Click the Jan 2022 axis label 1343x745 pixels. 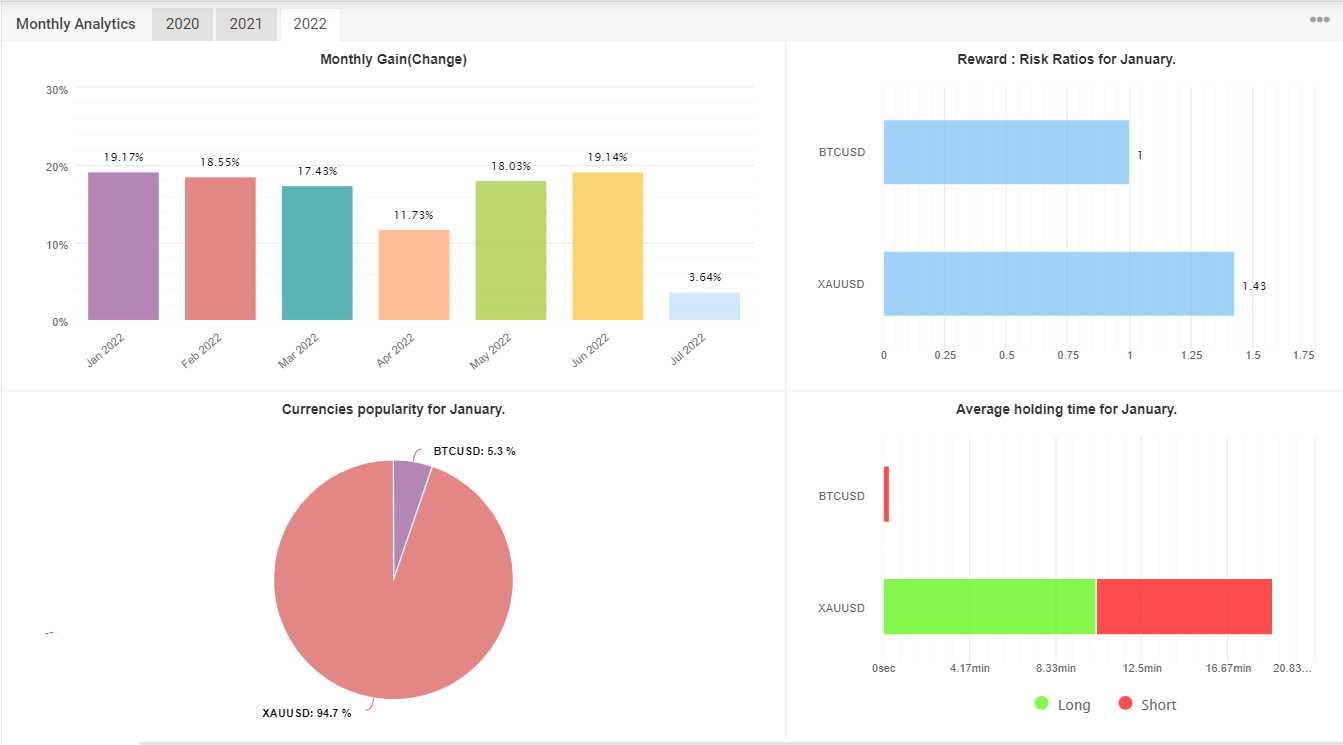(x=105, y=351)
